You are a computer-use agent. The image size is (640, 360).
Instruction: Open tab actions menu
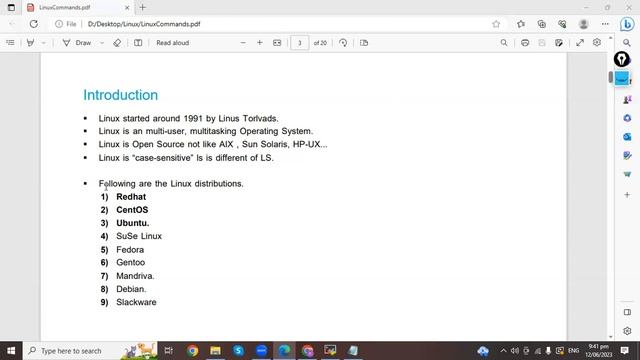[x=11, y=7]
